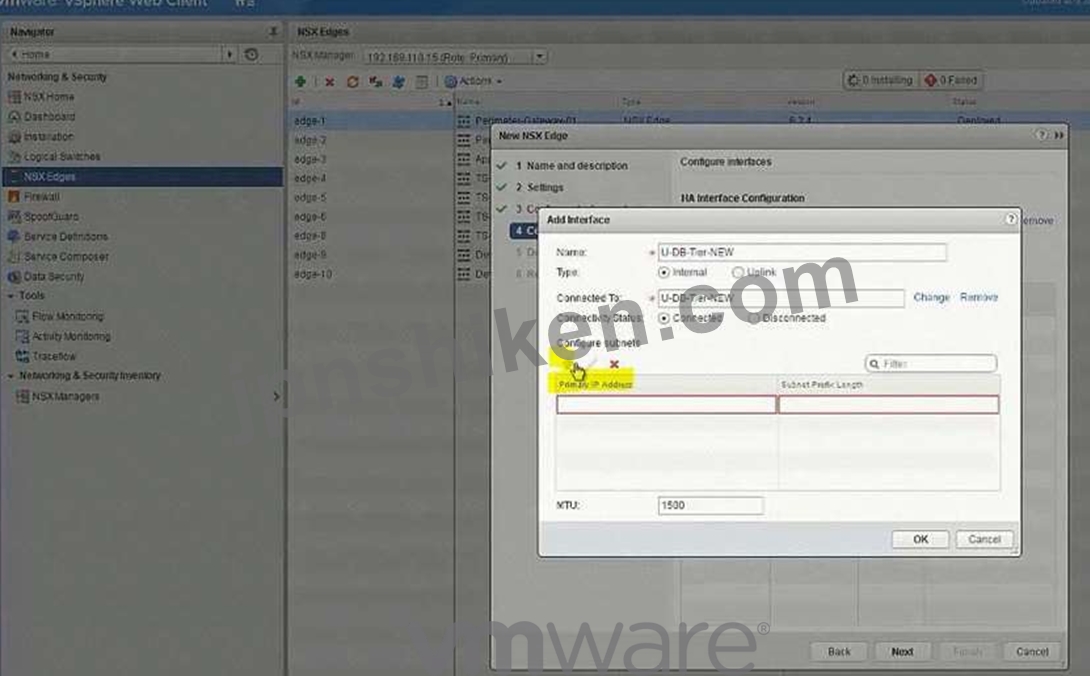1090x676 pixels.
Task: Select the Disconnected status radio button
Action: (x=753, y=318)
